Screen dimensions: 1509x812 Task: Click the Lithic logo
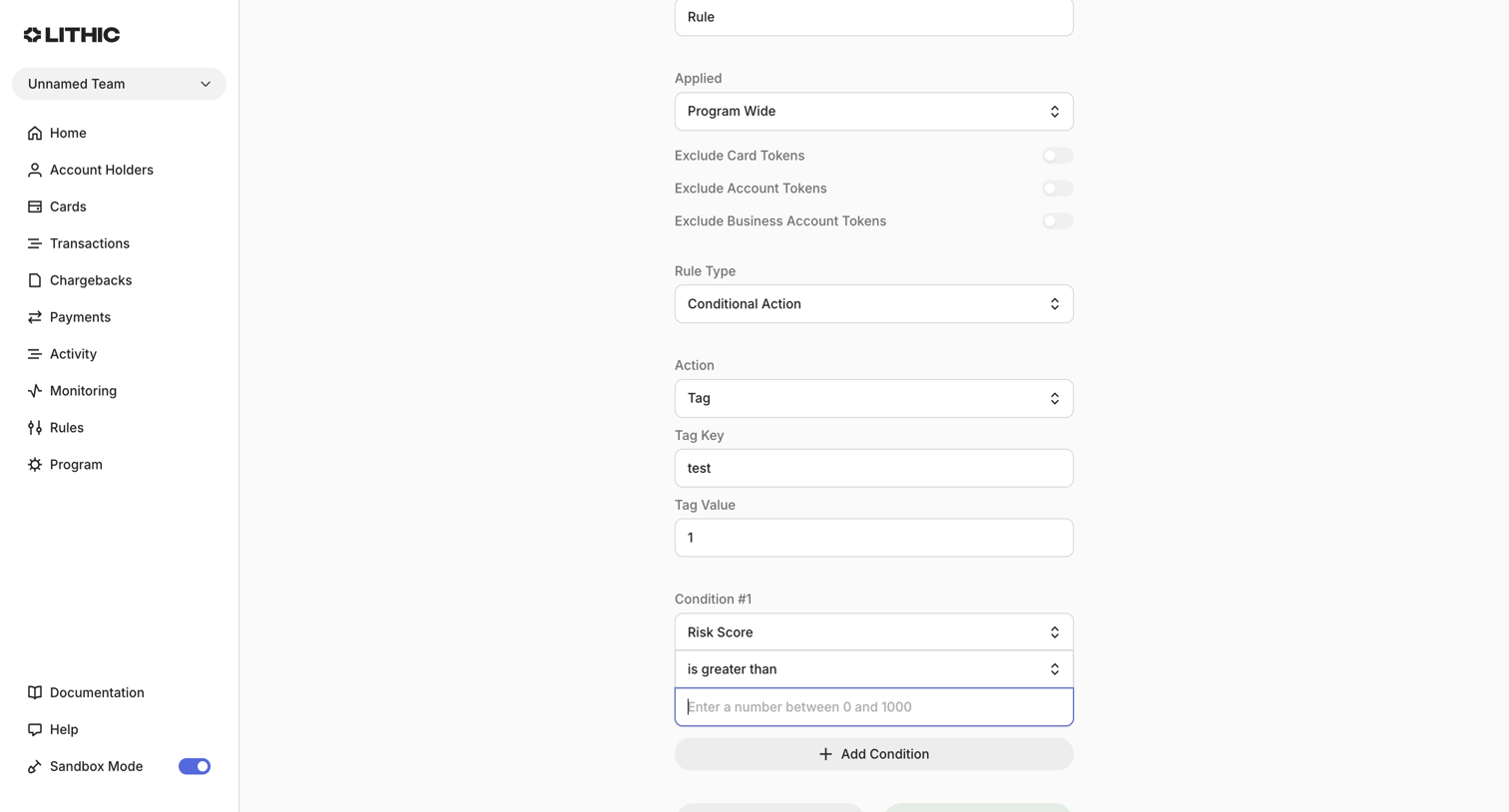(x=72, y=35)
